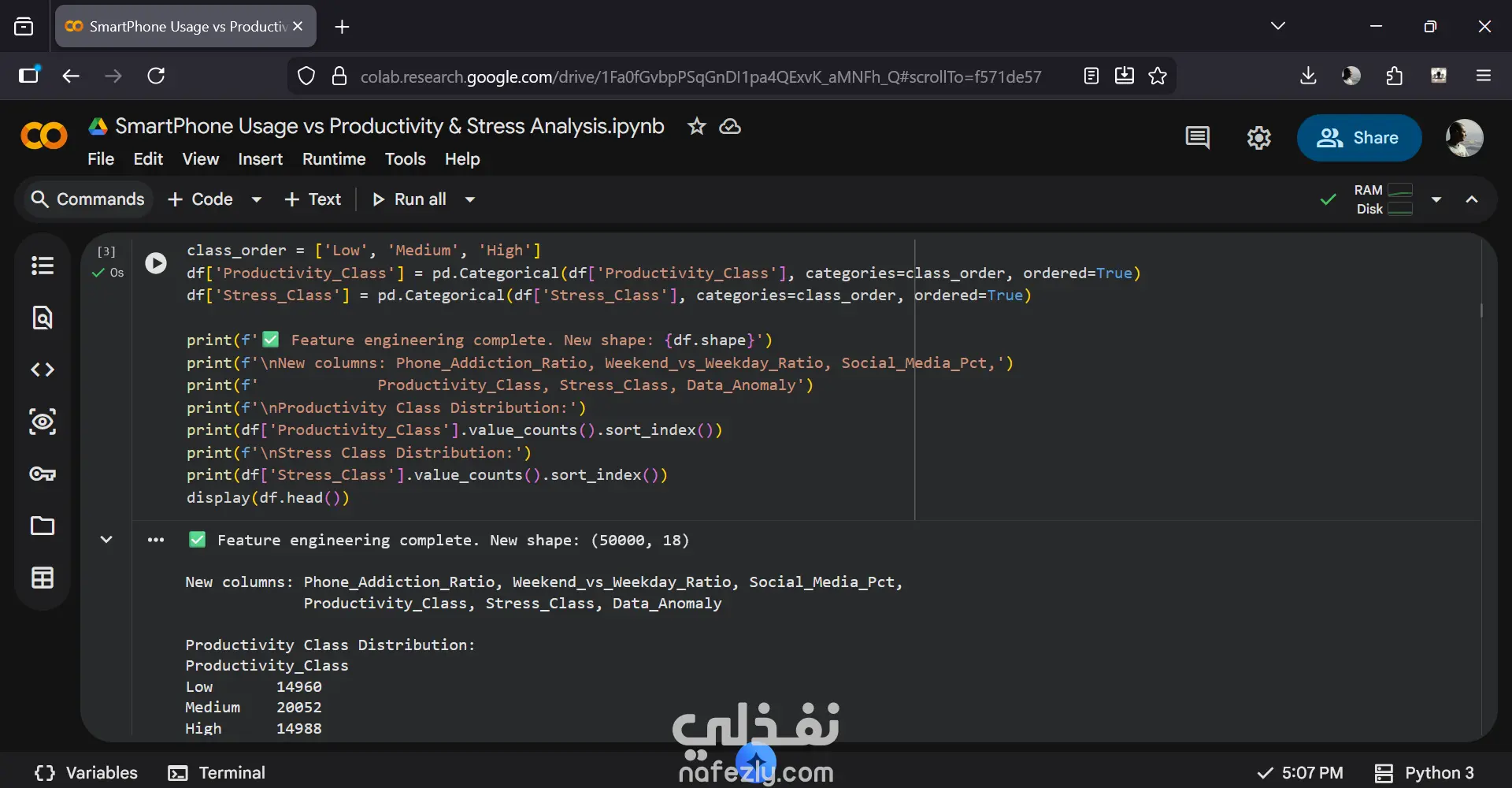
Task: Open the Files folder panel
Action: pyautogui.click(x=43, y=526)
